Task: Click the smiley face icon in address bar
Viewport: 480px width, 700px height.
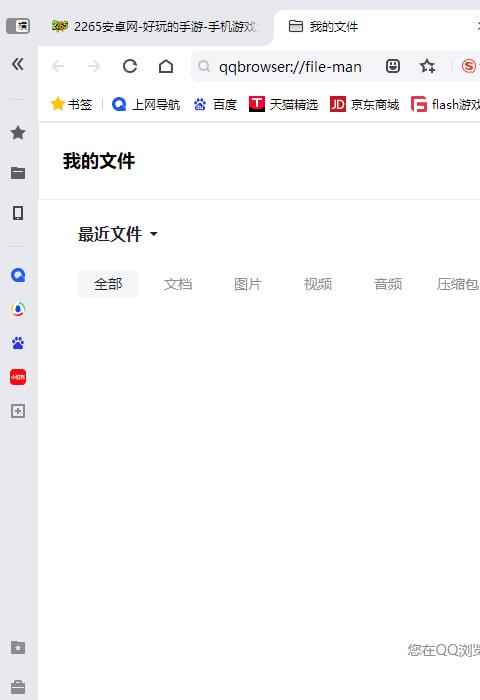Action: click(392, 67)
